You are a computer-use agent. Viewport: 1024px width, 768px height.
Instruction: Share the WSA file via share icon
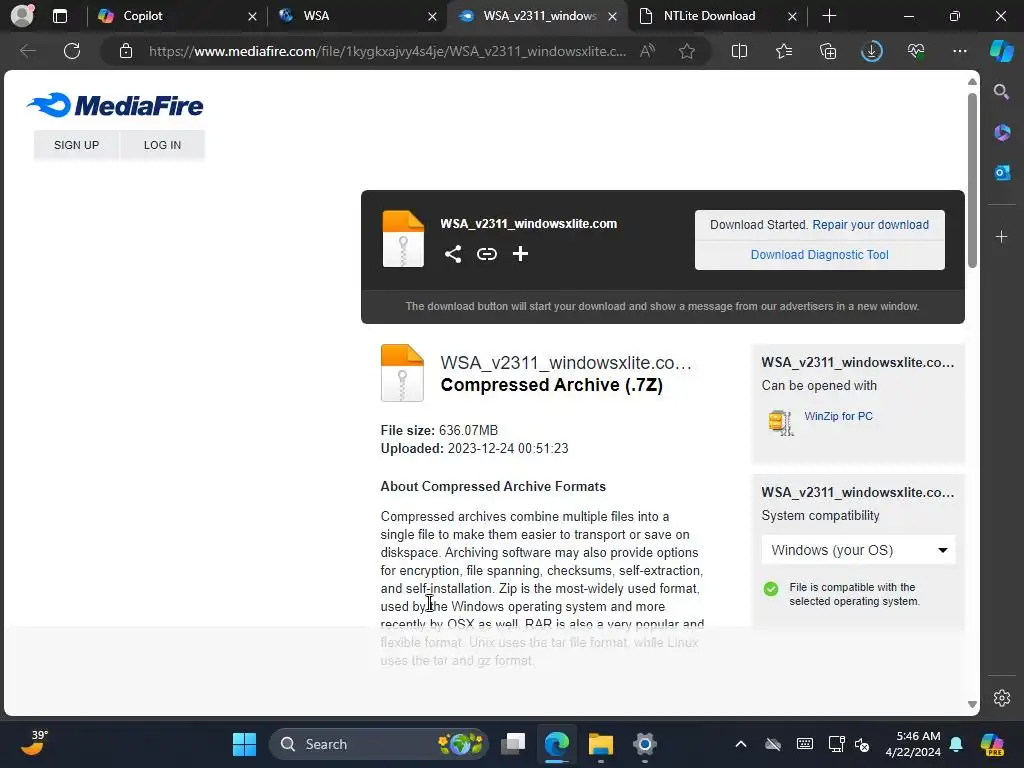(x=453, y=254)
